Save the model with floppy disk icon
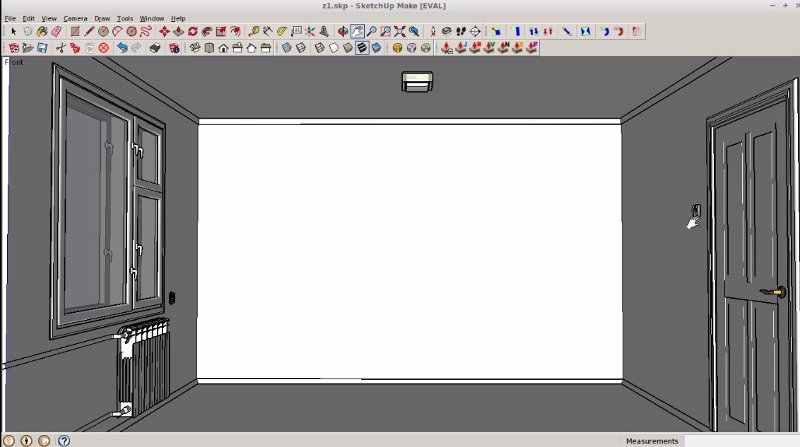Viewport: 800px width, 447px height. [42, 48]
